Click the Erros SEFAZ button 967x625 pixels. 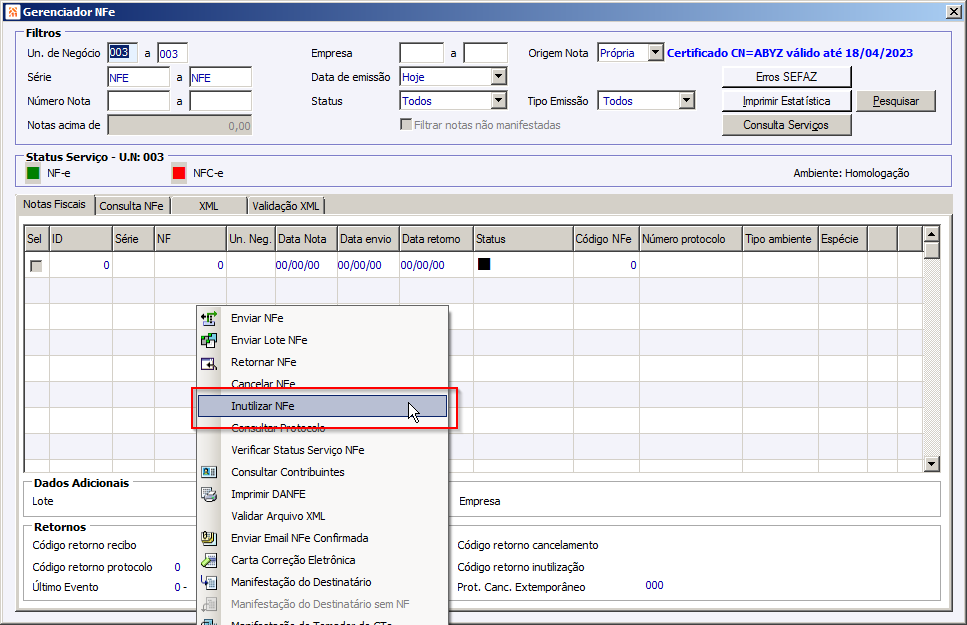click(786, 77)
